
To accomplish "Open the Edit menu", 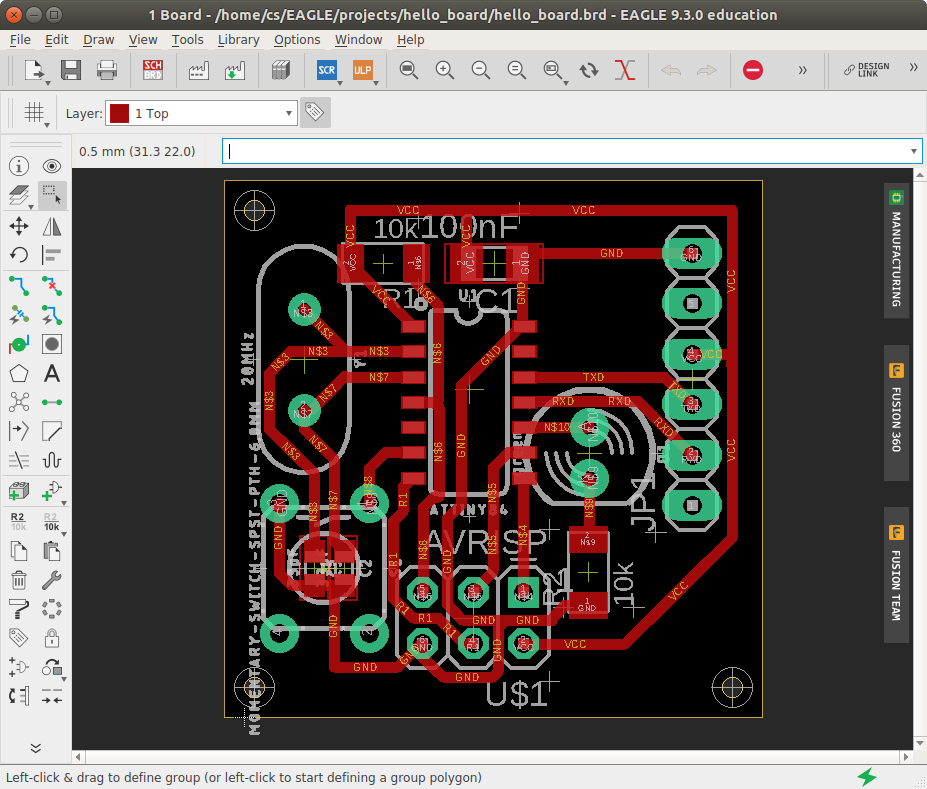I will (x=57, y=40).
